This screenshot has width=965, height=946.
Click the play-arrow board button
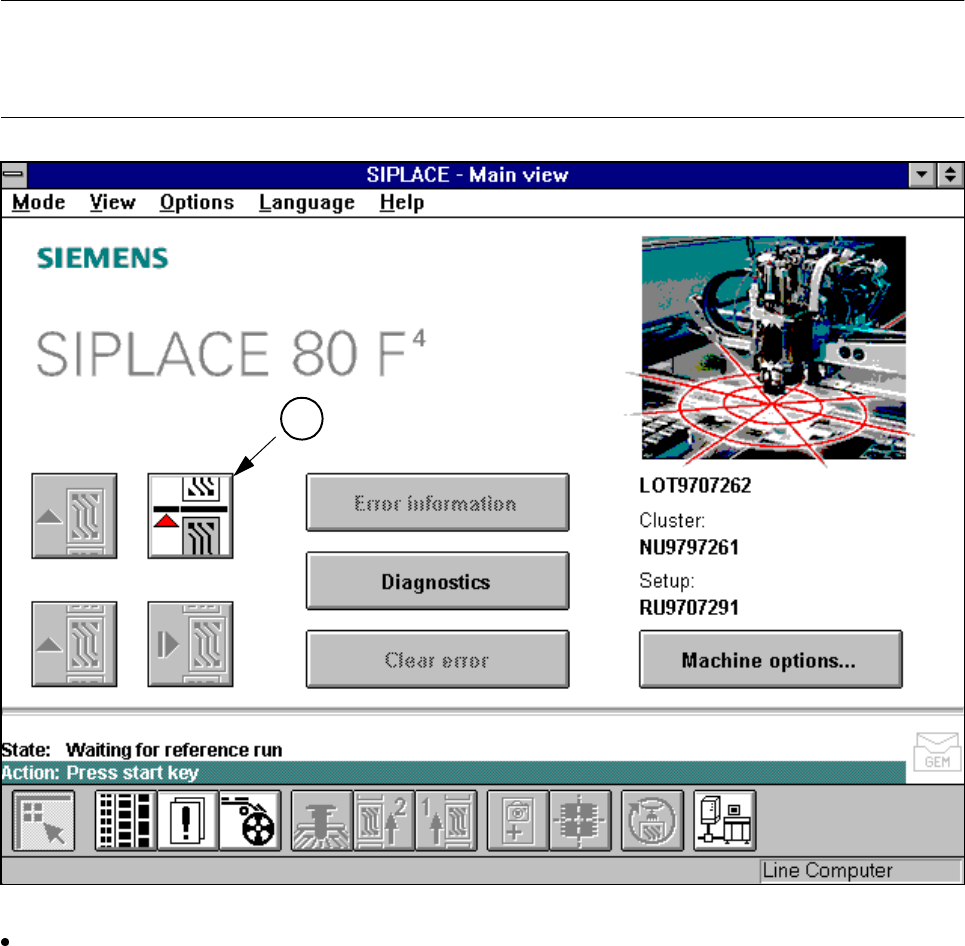(x=190, y=644)
